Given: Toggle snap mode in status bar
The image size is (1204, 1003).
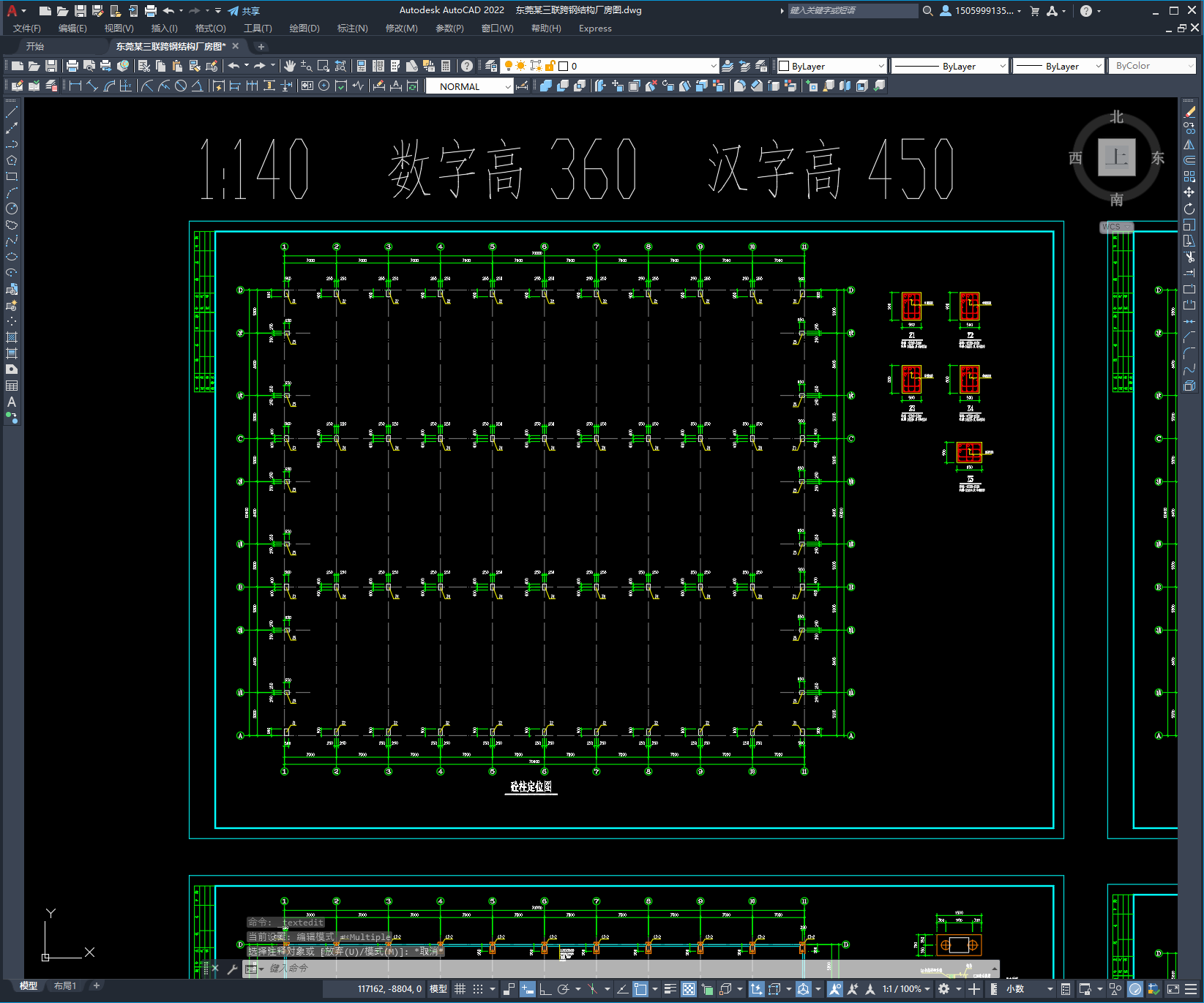Looking at the screenshot, I should tap(478, 989).
